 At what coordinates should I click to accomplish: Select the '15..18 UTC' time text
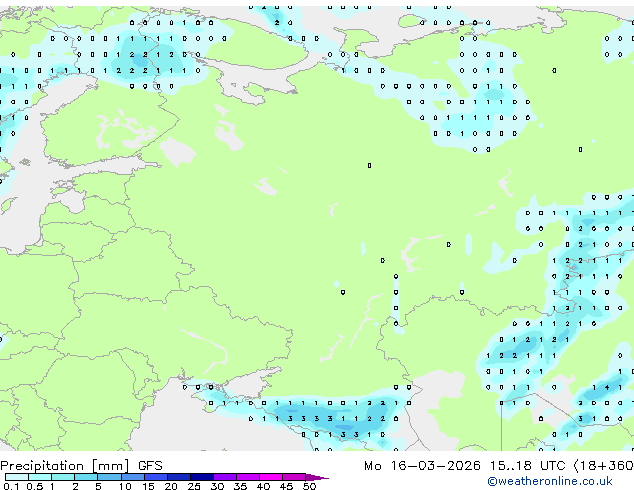point(527,466)
